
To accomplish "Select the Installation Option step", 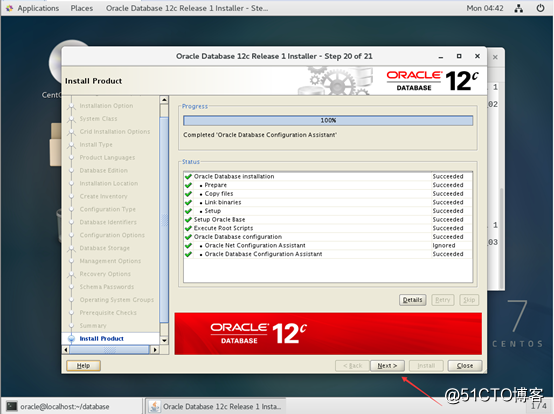I will [106, 106].
